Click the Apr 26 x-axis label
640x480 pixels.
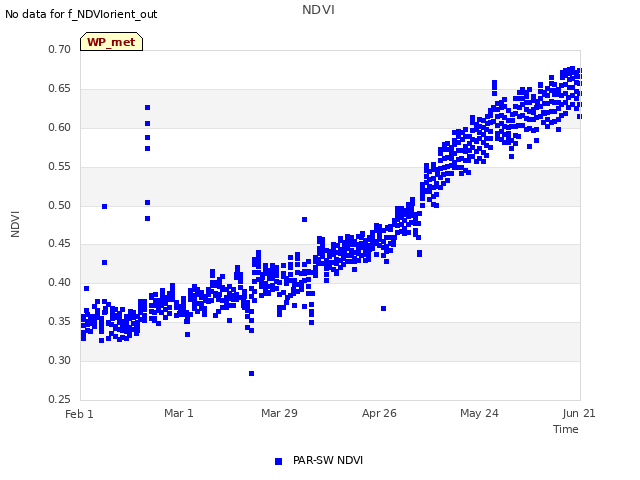[x=379, y=413]
